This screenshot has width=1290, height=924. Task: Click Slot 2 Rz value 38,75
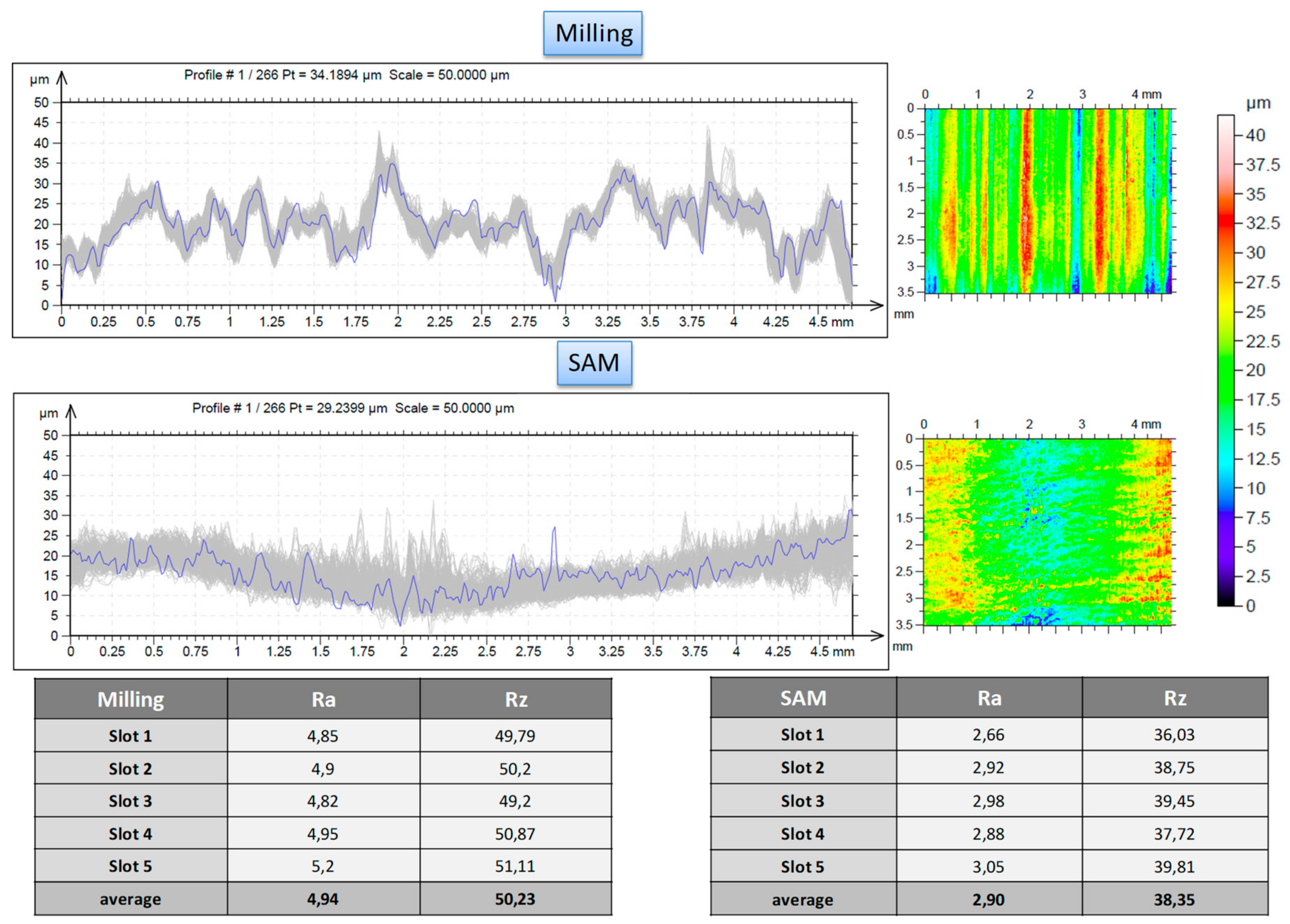point(1174,768)
